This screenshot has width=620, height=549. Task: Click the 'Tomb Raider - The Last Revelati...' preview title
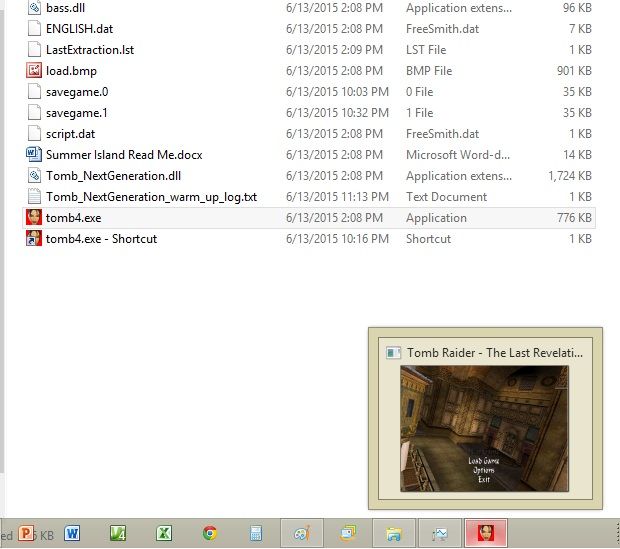(x=495, y=352)
